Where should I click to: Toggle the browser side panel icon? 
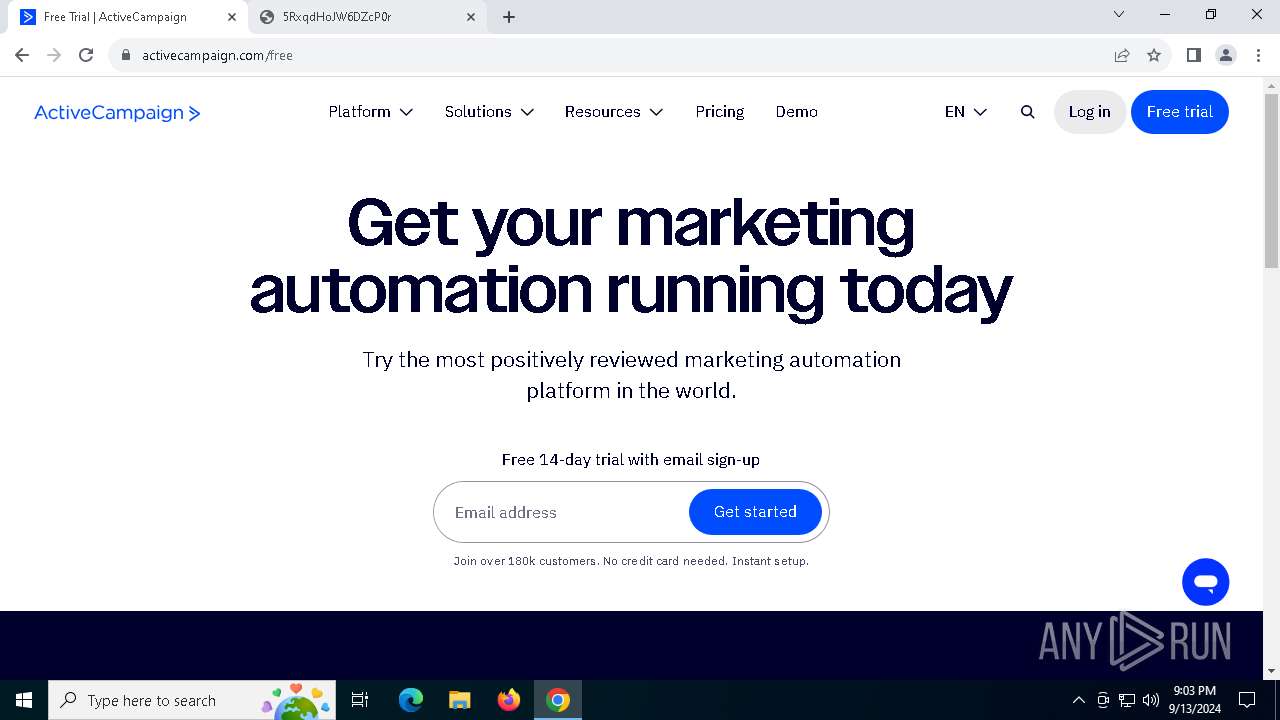tap(1193, 55)
